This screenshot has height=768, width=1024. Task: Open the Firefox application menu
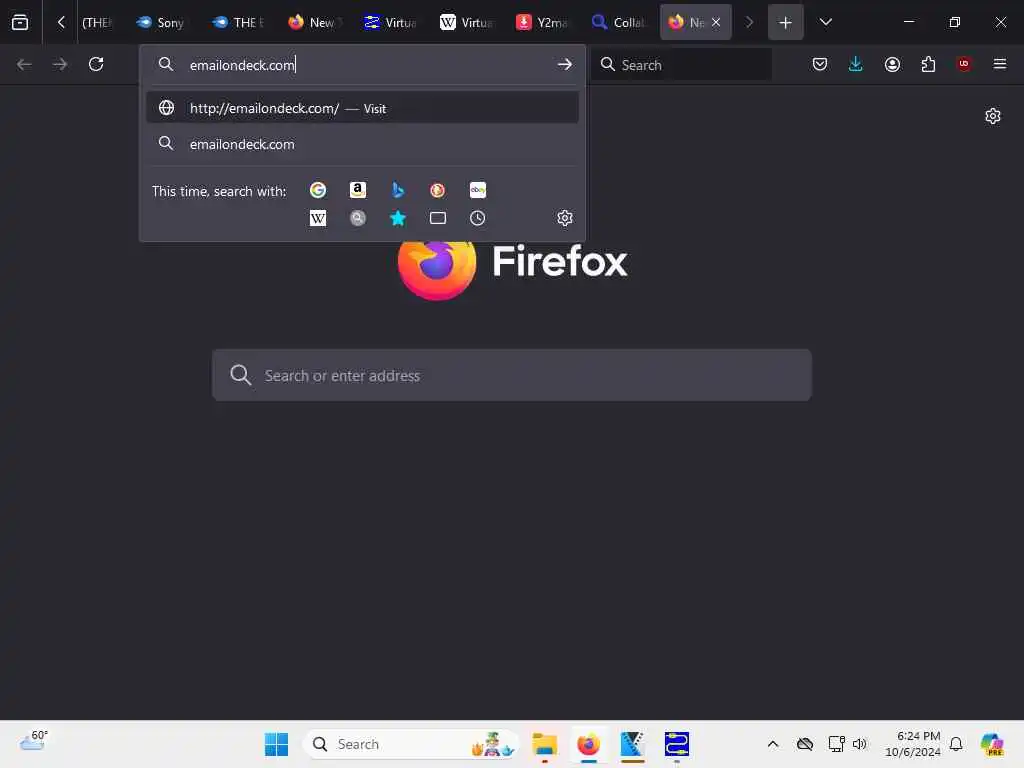click(1000, 64)
